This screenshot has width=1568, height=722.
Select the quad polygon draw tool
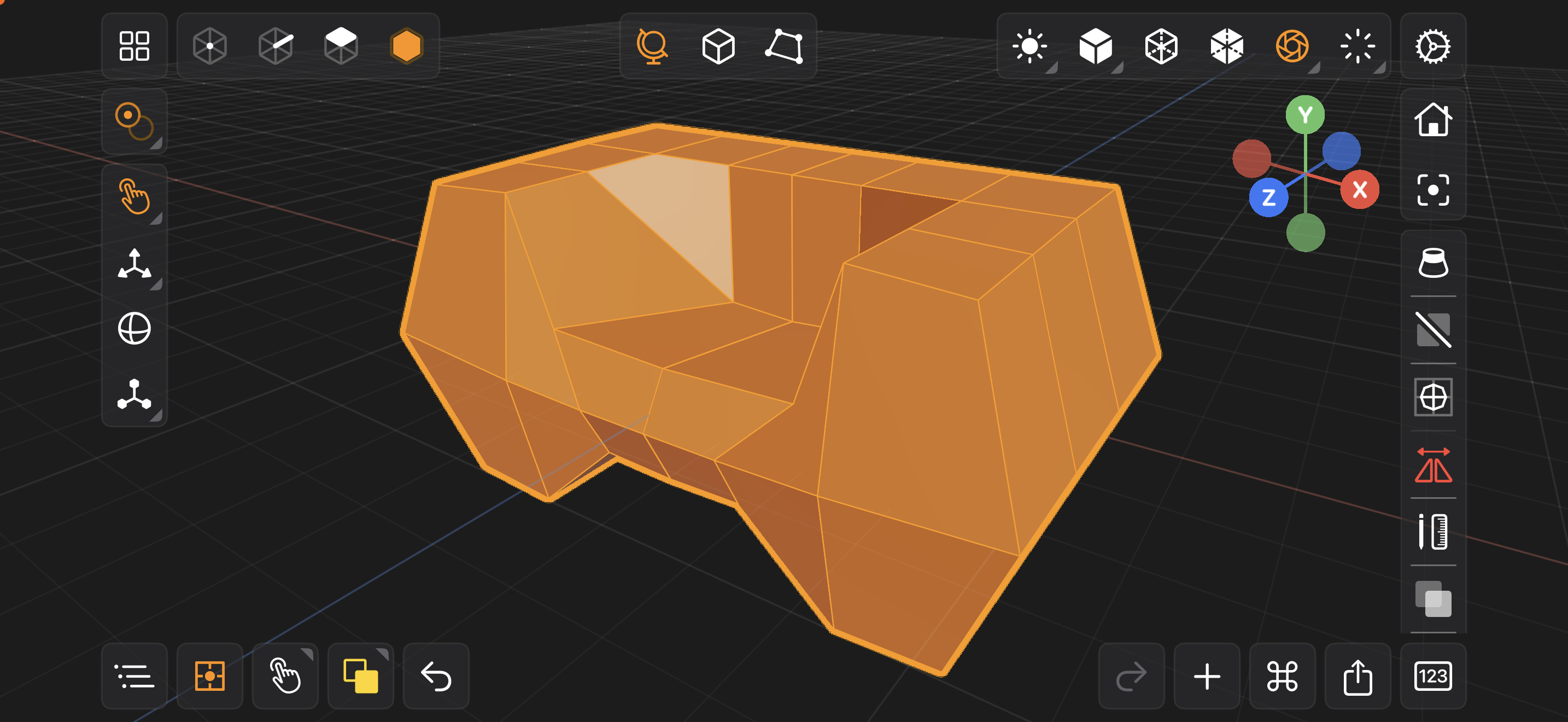(784, 46)
